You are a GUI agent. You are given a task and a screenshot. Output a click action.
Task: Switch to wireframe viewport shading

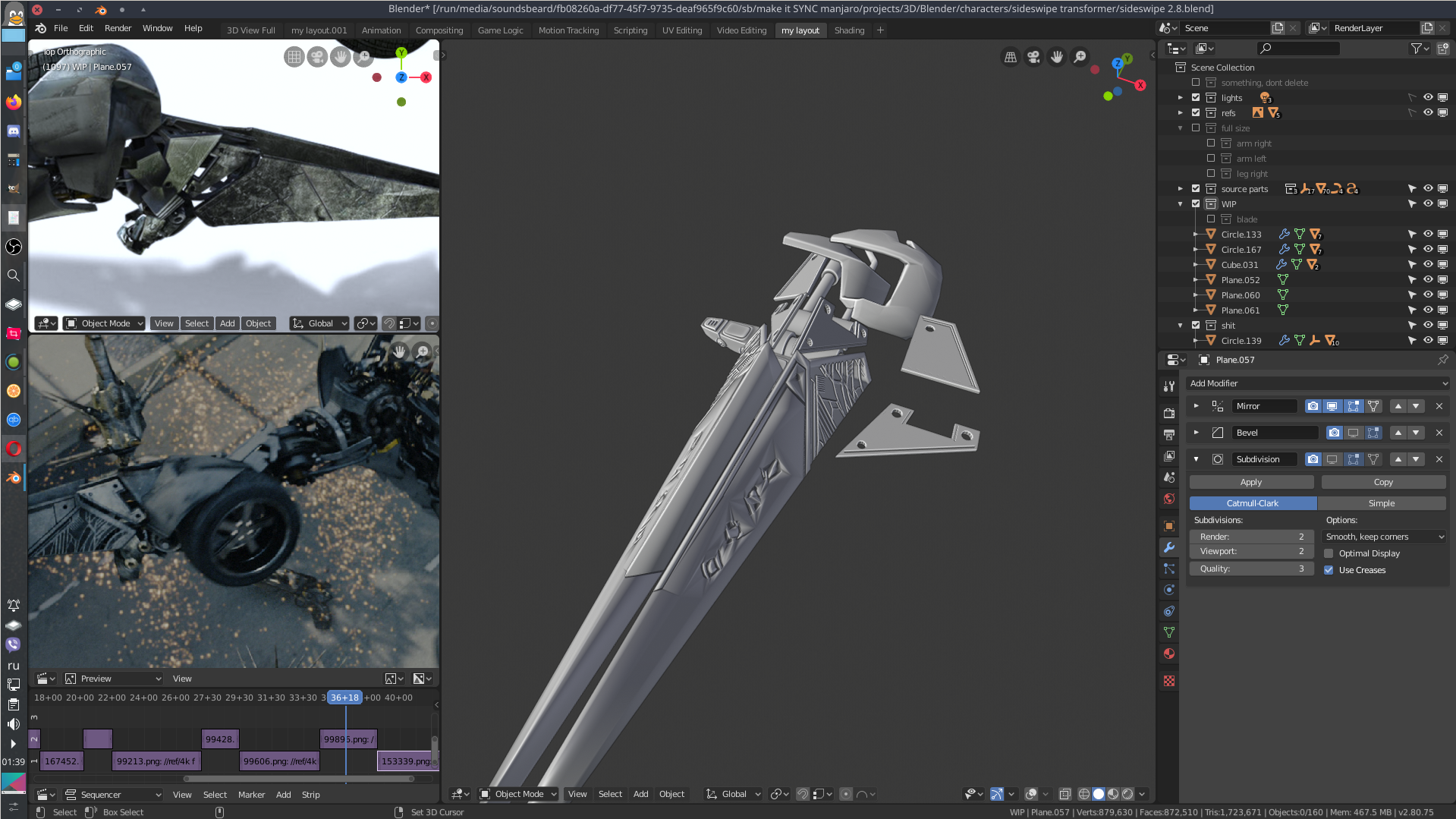click(x=1084, y=794)
